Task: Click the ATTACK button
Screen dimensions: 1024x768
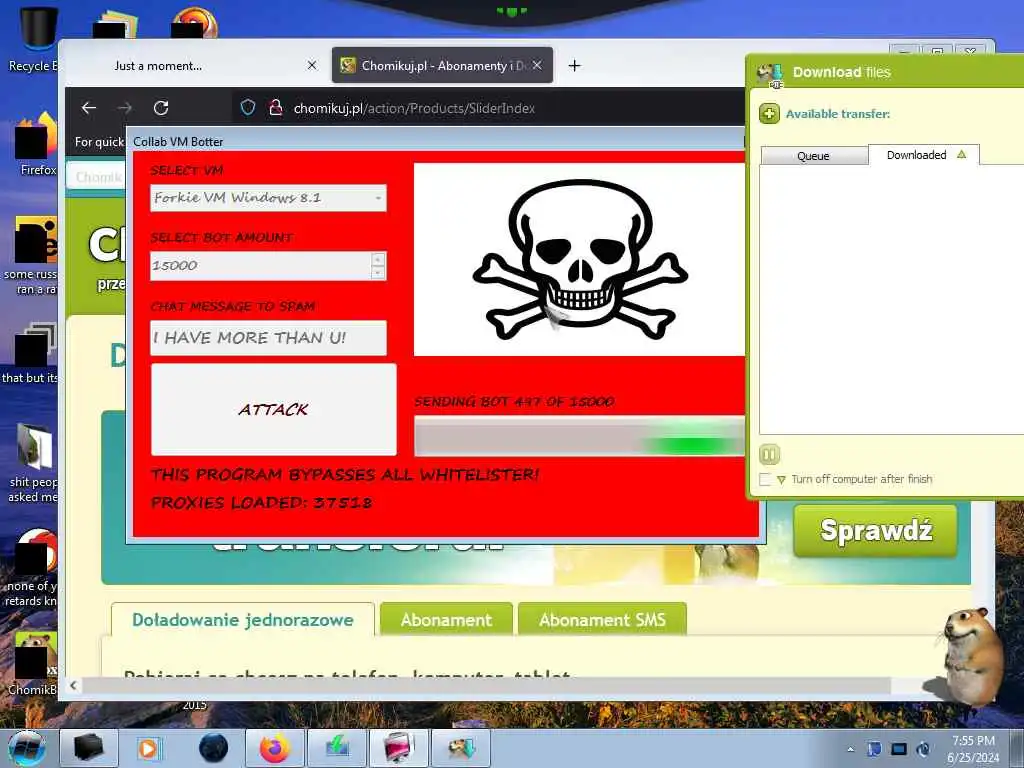Action: (274, 409)
